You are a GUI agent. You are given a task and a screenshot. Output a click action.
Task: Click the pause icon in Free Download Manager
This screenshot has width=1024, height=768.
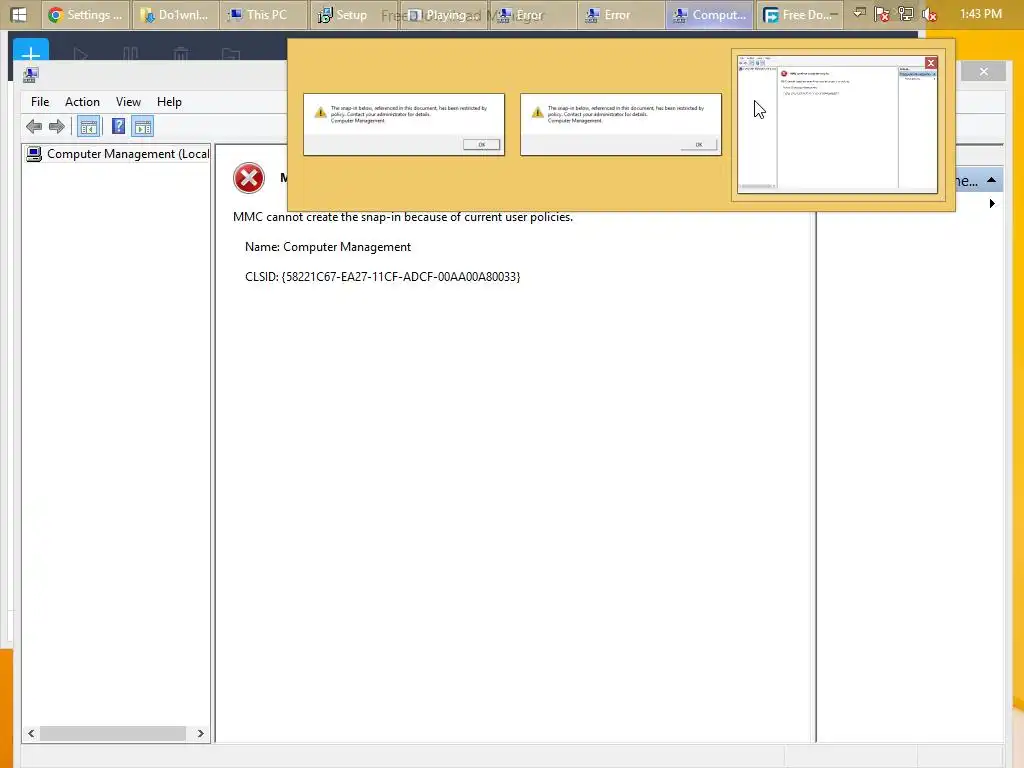tap(131, 54)
